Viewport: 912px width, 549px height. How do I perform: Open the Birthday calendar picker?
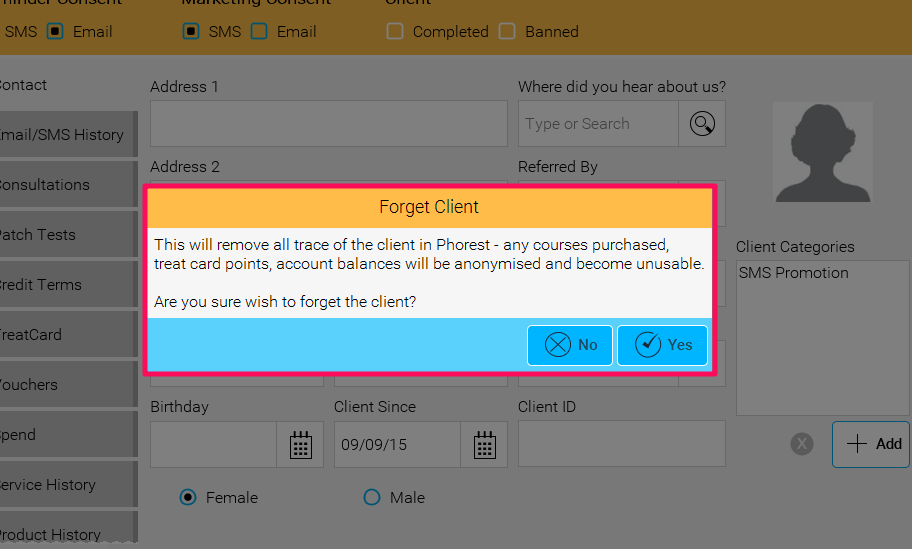(301, 445)
